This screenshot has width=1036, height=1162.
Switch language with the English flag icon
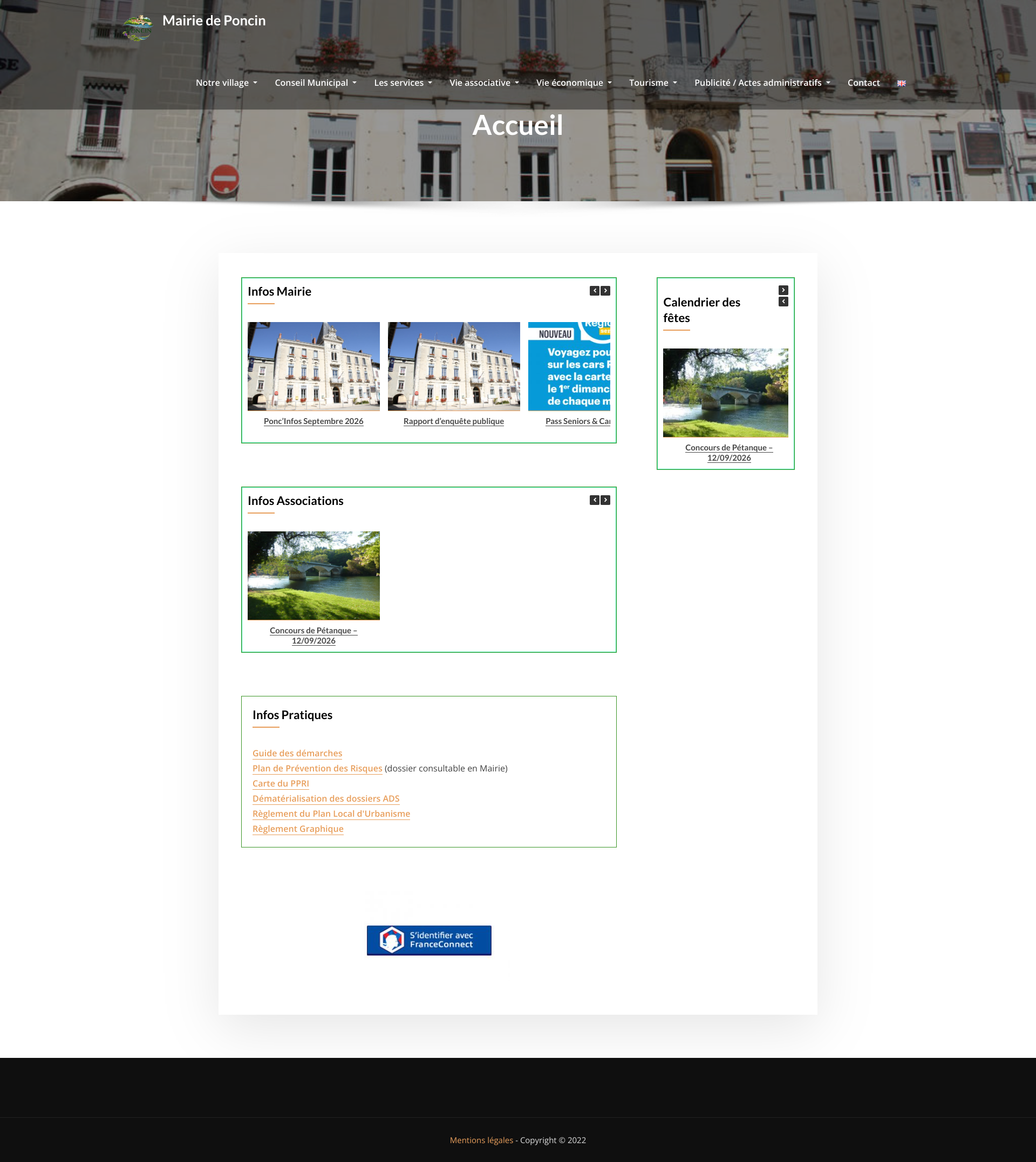click(901, 83)
